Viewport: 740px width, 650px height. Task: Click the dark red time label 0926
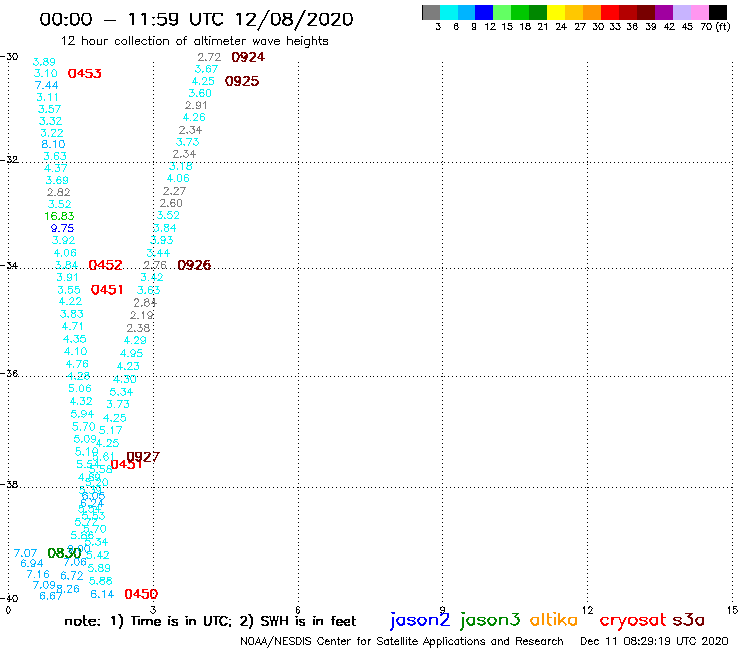[194, 265]
